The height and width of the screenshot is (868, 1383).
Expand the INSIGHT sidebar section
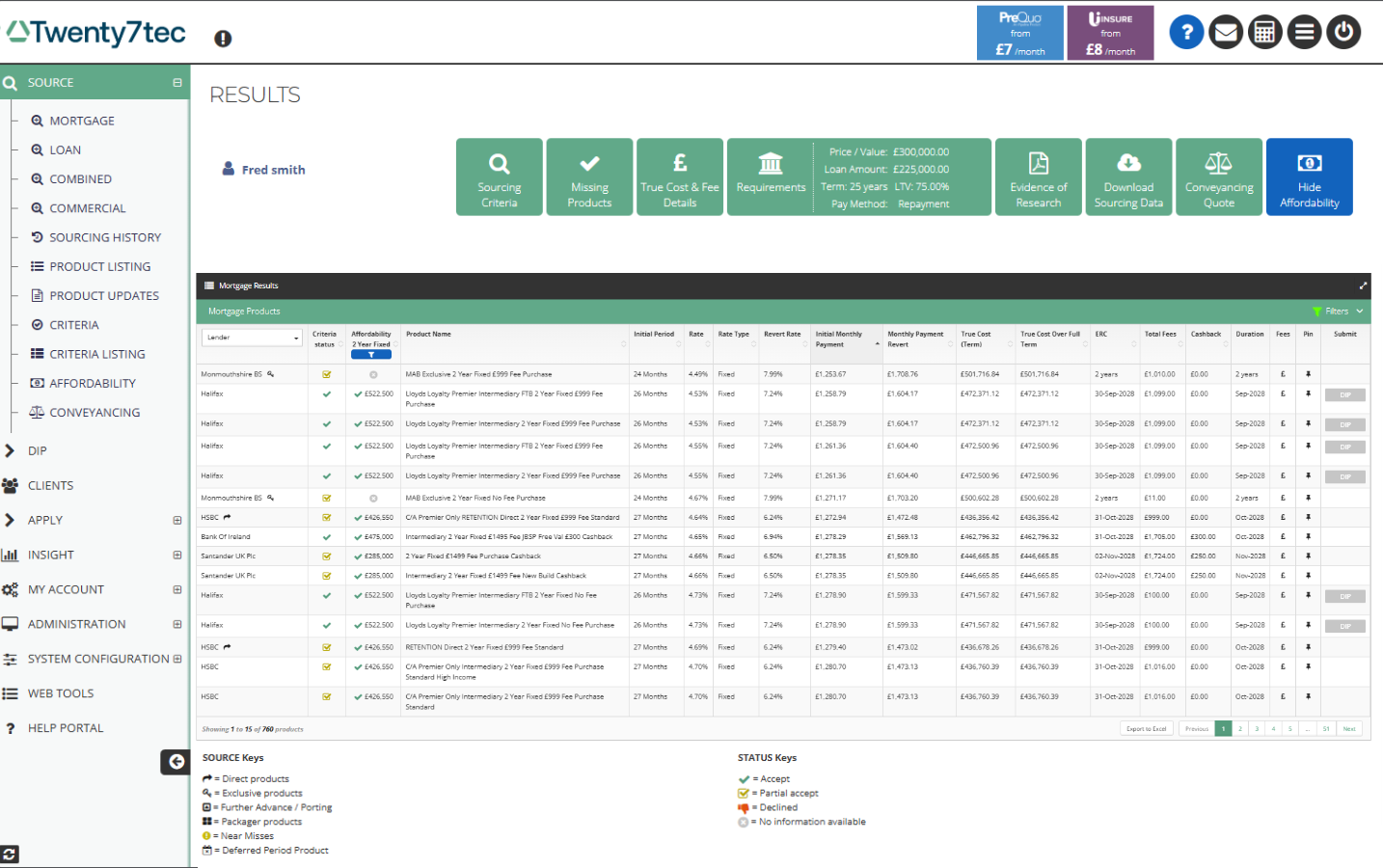pyautogui.click(x=177, y=555)
